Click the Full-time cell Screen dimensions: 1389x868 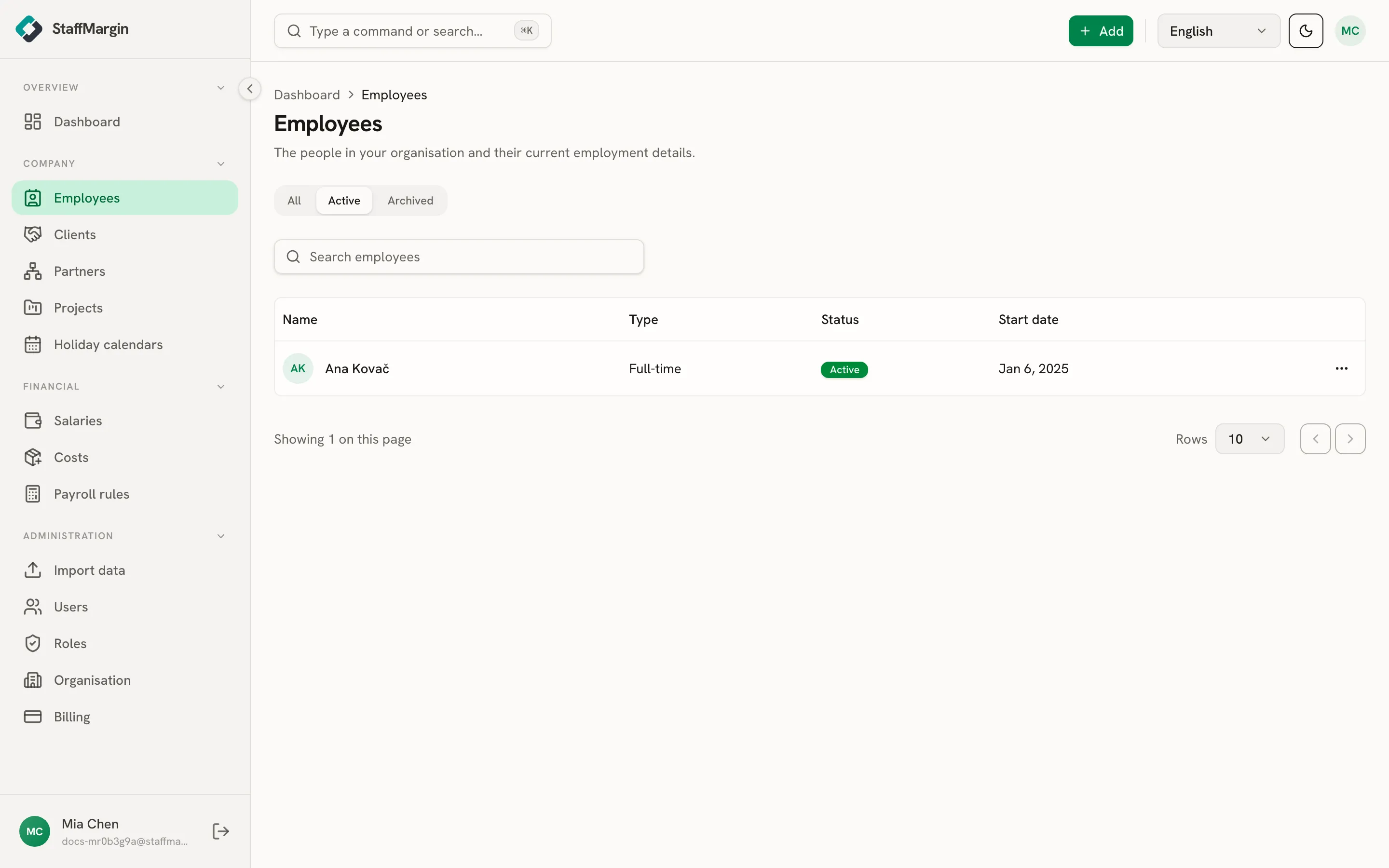coord(655,368)
